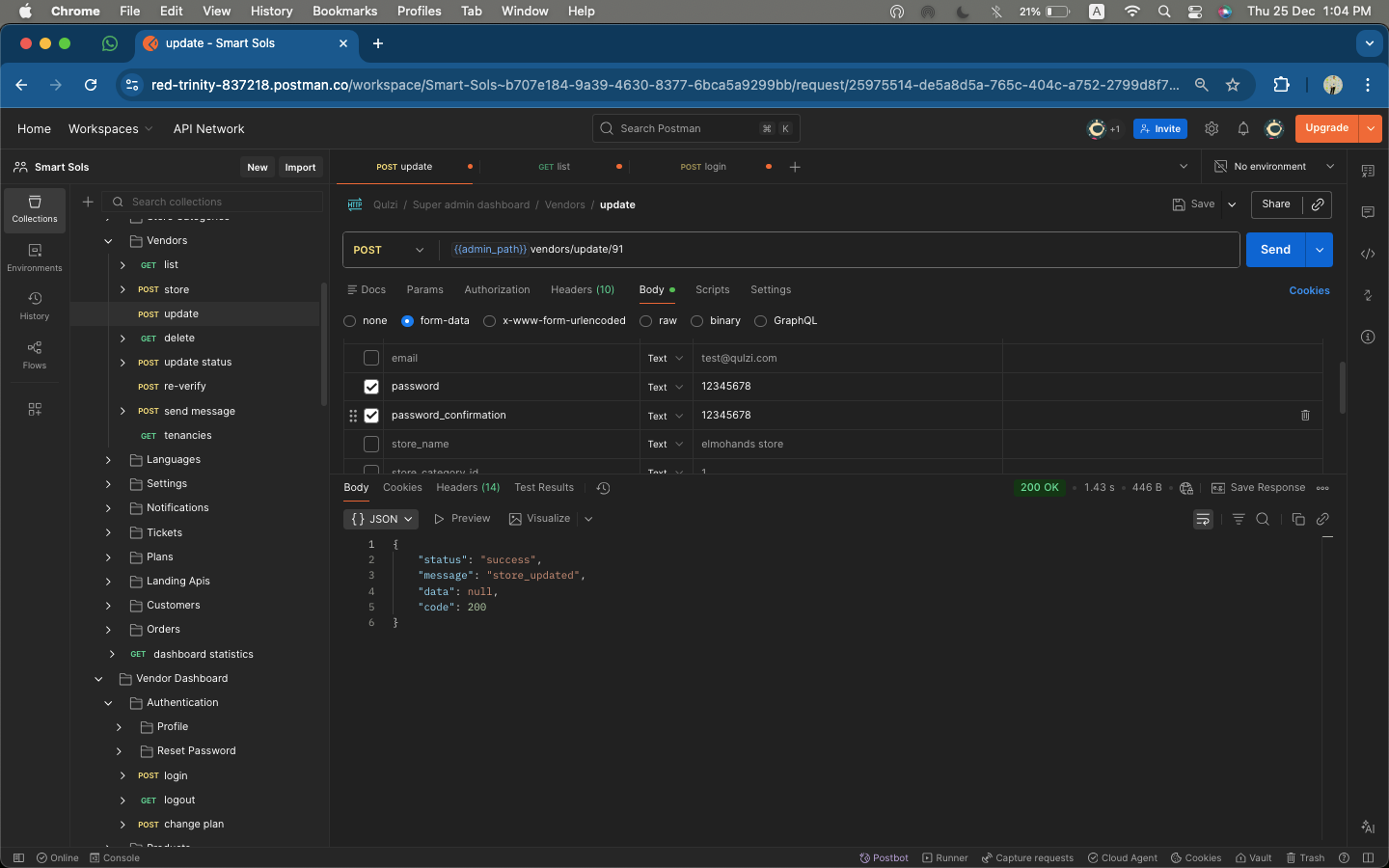The width and height of the screenshot is (1389, 868).
Task: Open the Send button dropdown arrow
Action: [1320, 250]
